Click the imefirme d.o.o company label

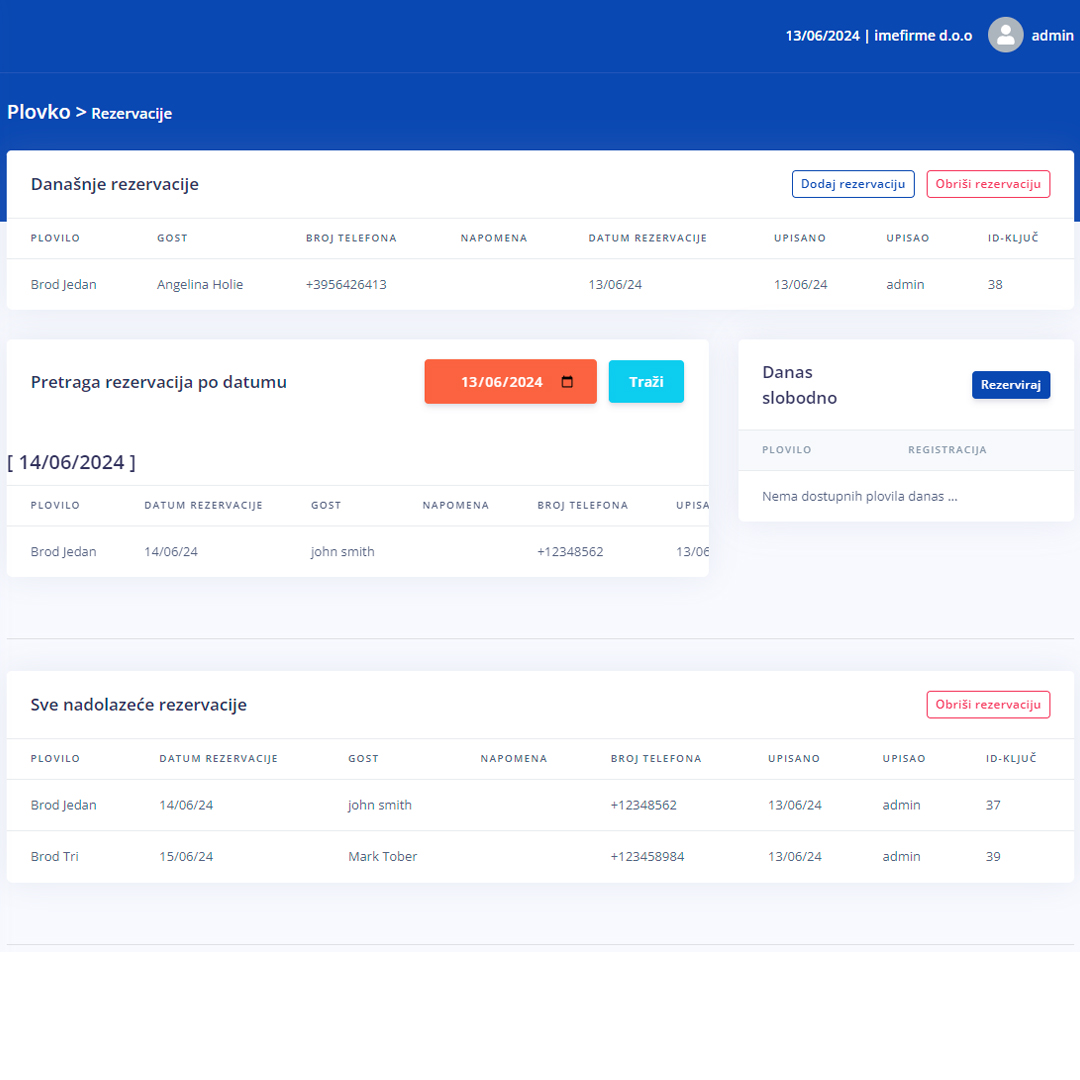tap(923, 35)
